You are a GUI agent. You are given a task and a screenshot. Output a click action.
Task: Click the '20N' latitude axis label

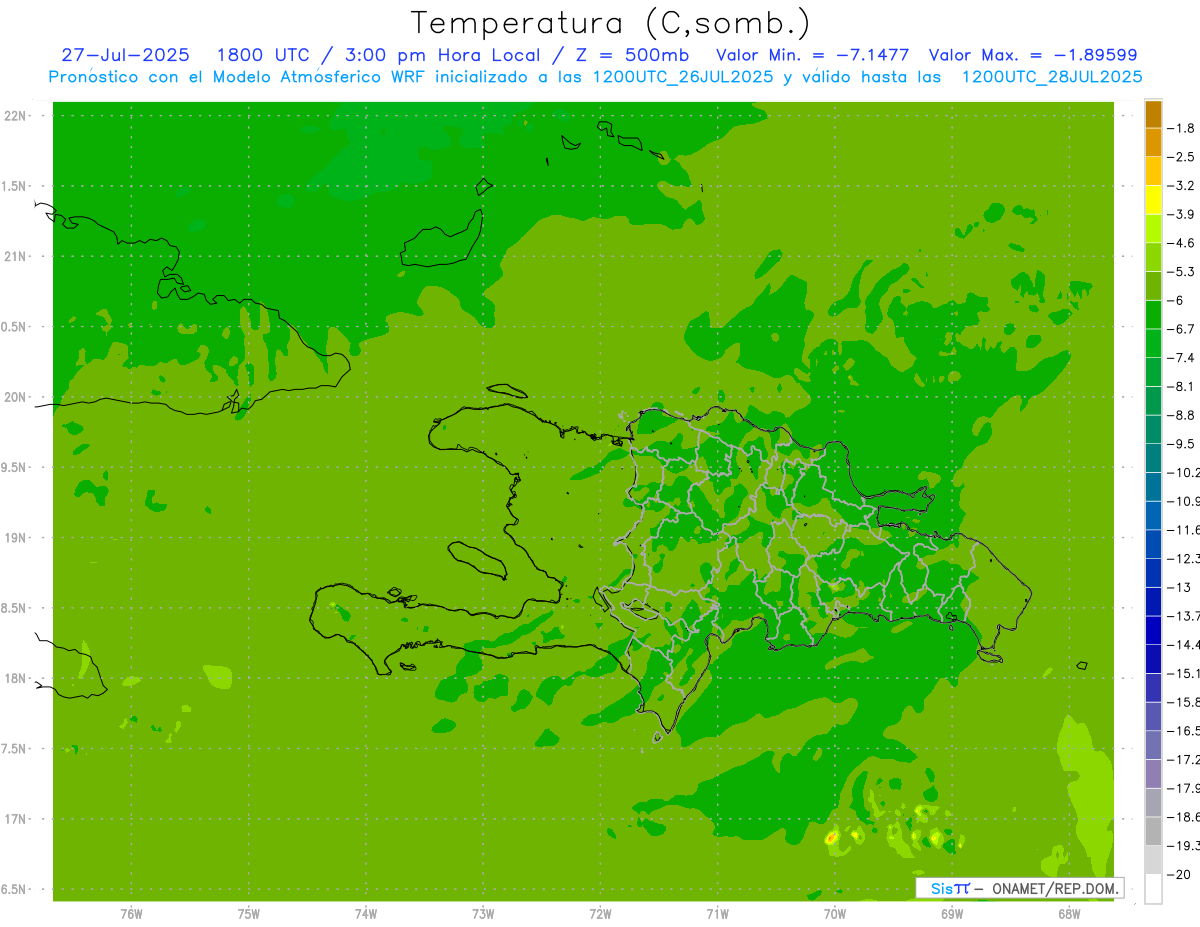pyautogui.click(x=15, y=397)
